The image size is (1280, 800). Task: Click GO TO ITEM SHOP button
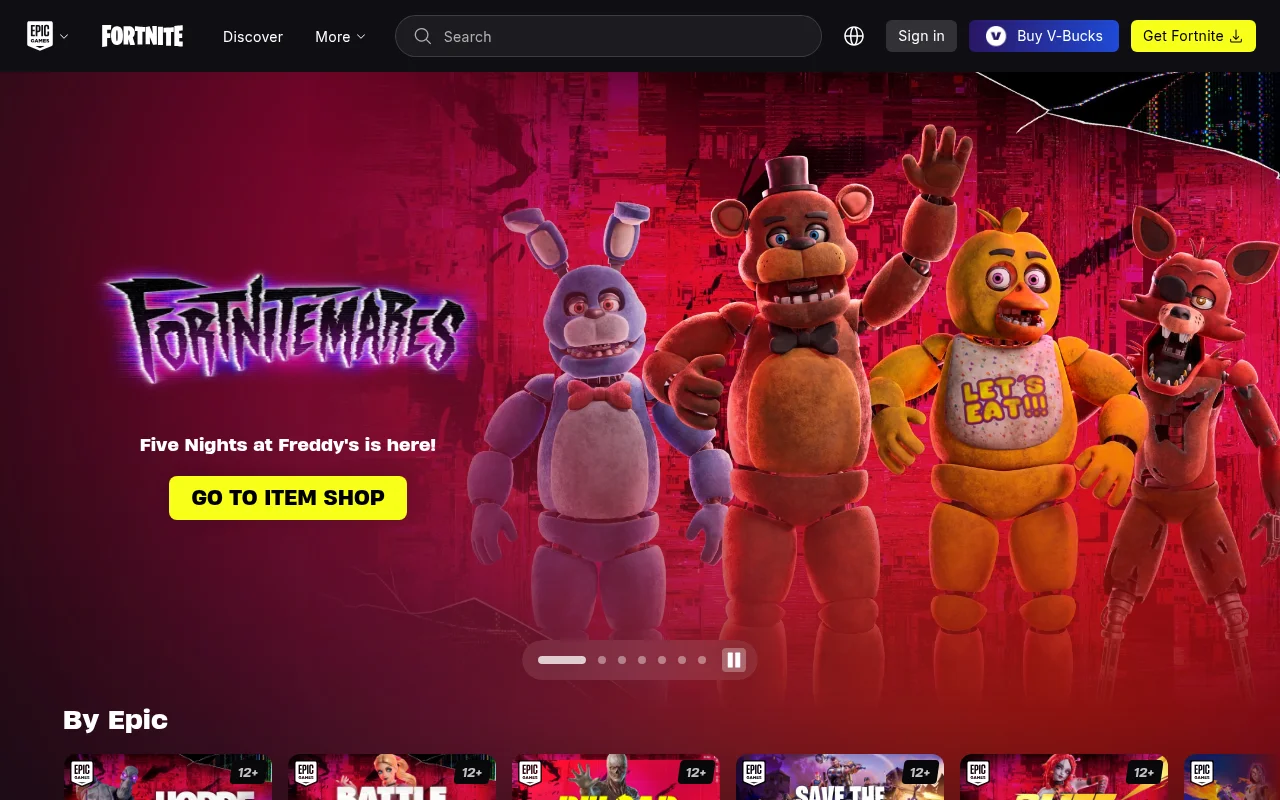pos(288,498)
